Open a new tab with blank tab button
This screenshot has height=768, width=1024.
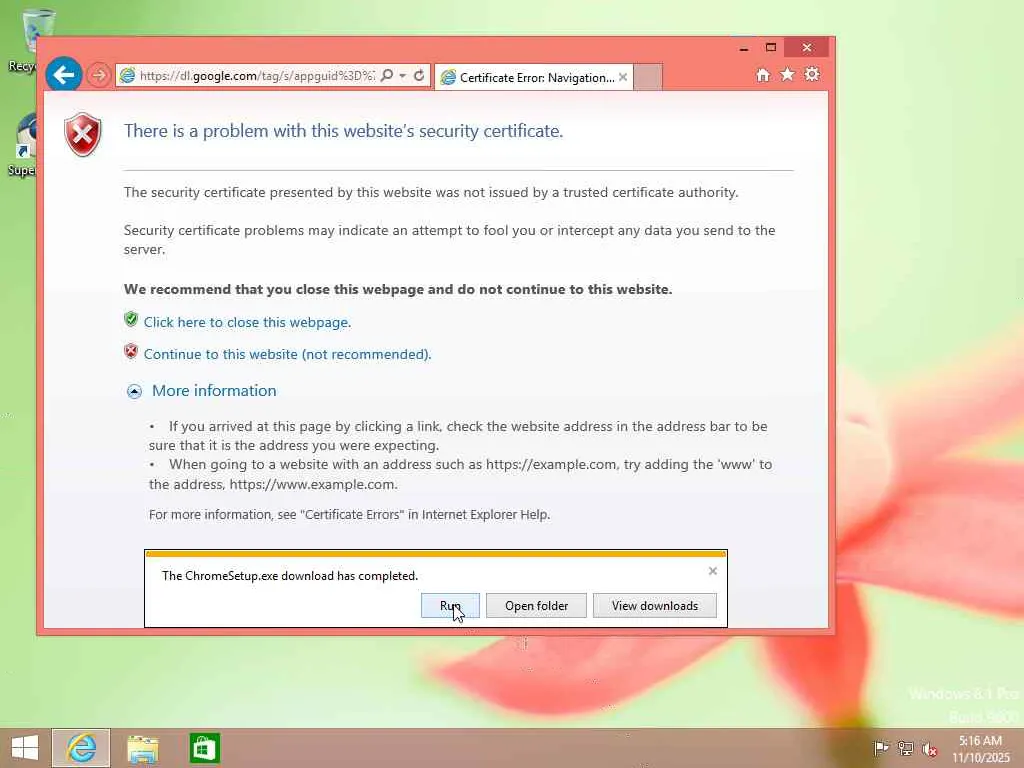(x=648, y=77)
